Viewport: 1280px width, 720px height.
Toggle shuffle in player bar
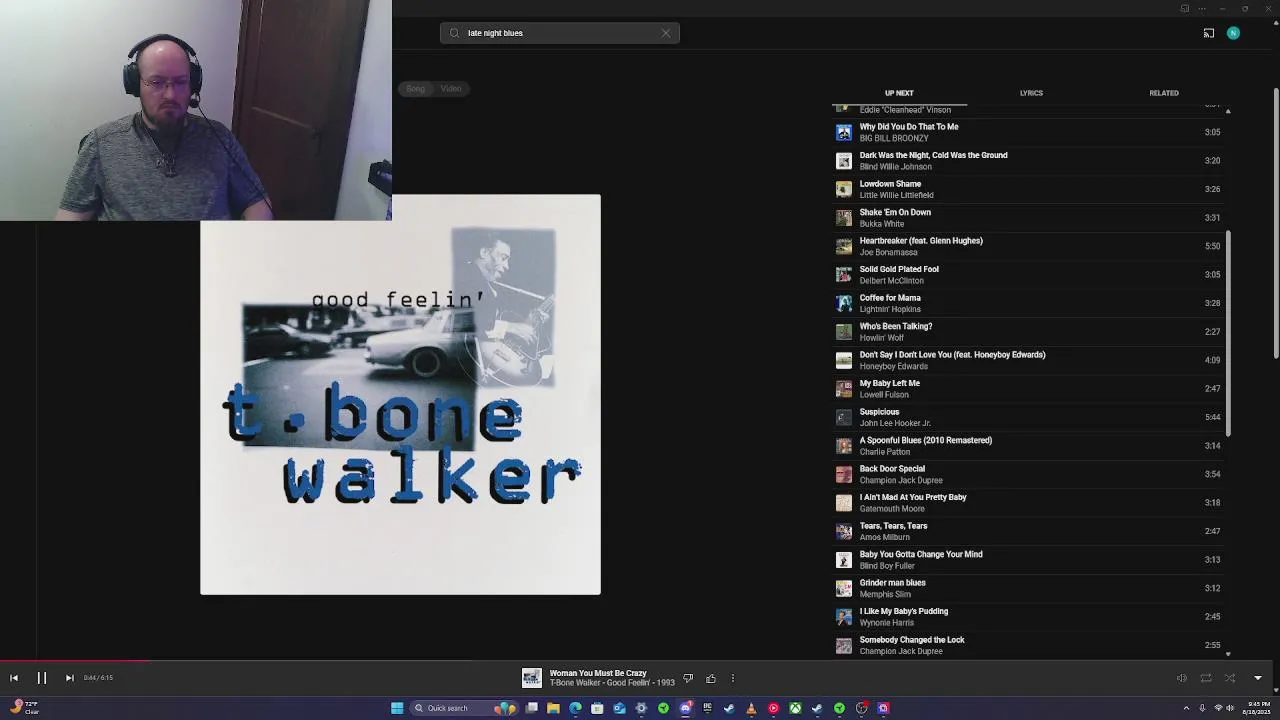1230,678
